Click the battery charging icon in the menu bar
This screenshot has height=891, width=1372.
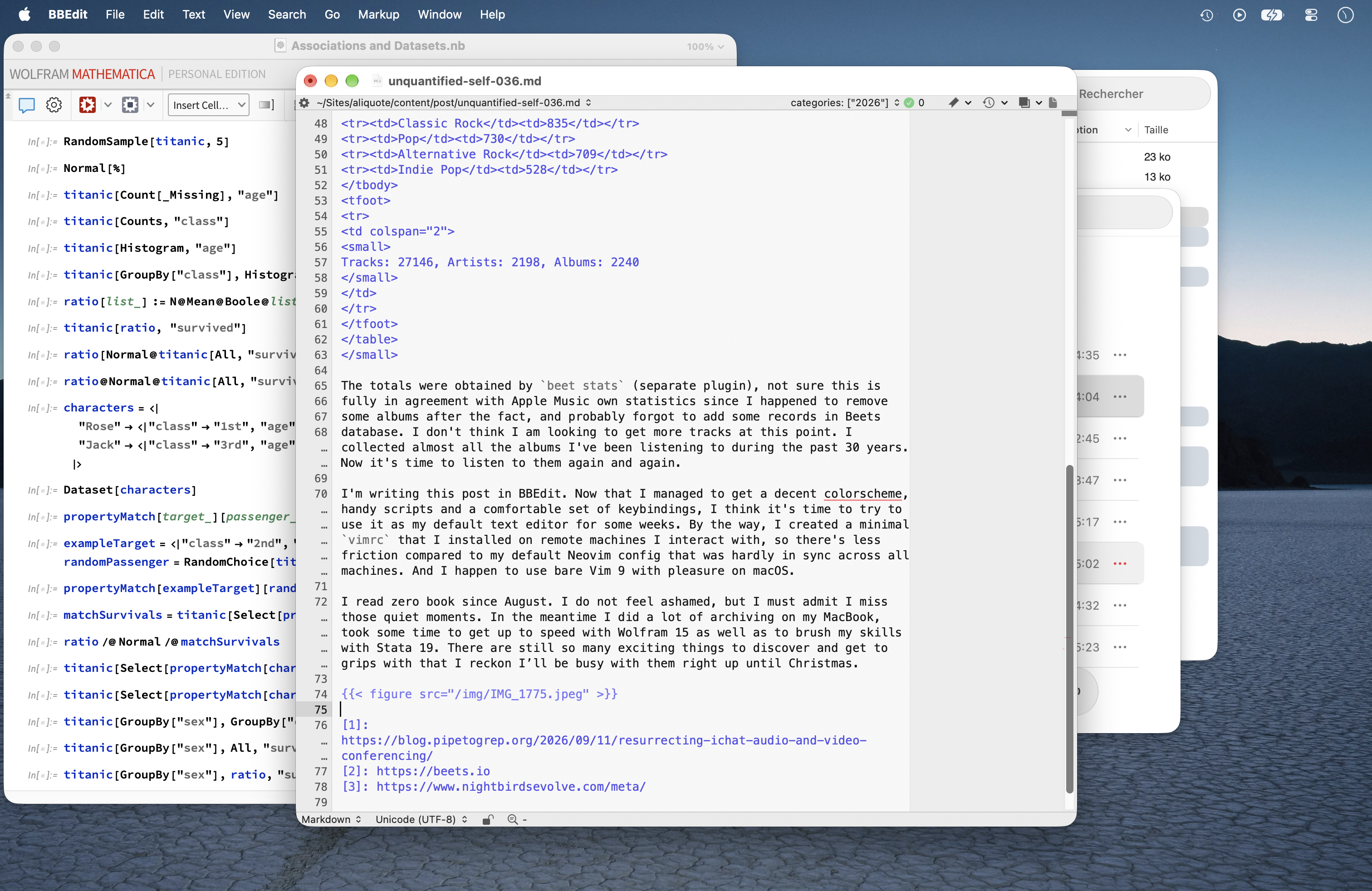click(x=1272, y=15)
